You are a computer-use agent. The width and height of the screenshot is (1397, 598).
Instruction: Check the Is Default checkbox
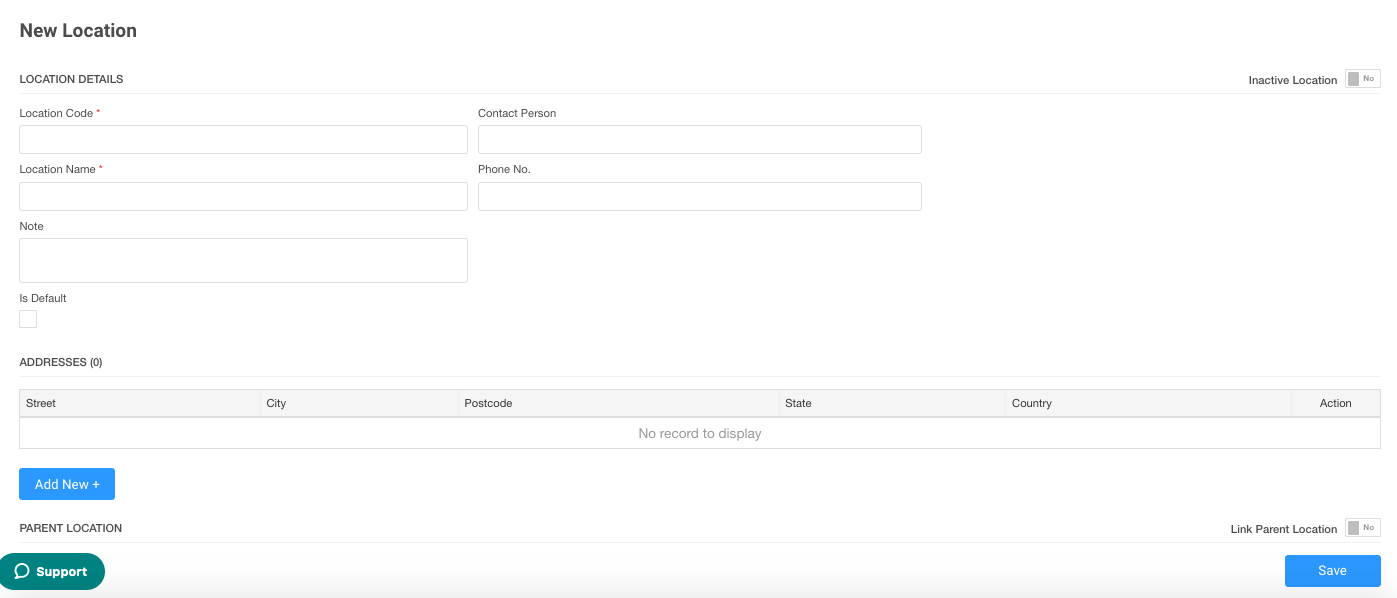28,319
